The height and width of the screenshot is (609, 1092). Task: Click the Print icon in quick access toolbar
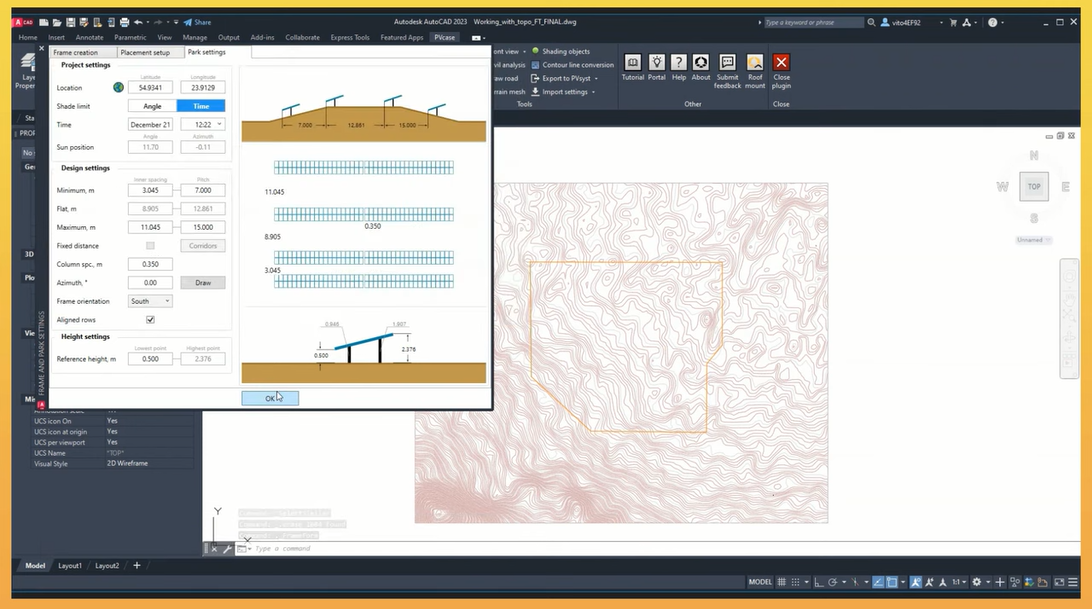point(124,22)
